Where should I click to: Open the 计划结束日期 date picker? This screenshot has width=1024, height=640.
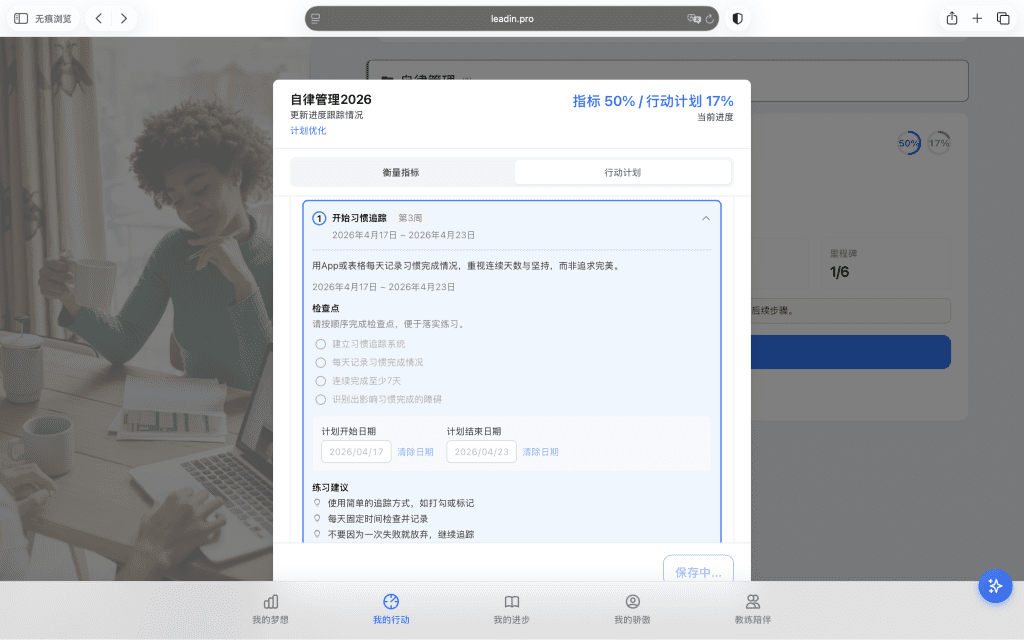click(x=481, y=452)
